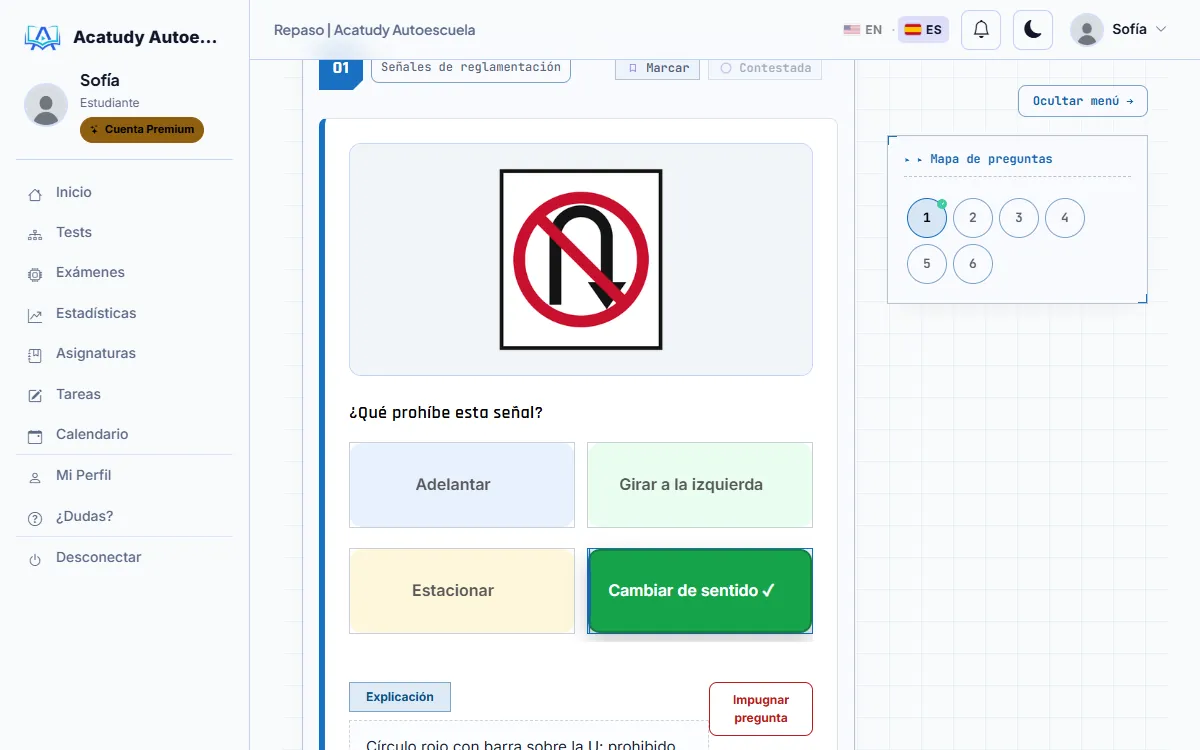Viewport: 1200px width, 750px height.
Task: Select the answer Adelantar
Action: [462, 485]
